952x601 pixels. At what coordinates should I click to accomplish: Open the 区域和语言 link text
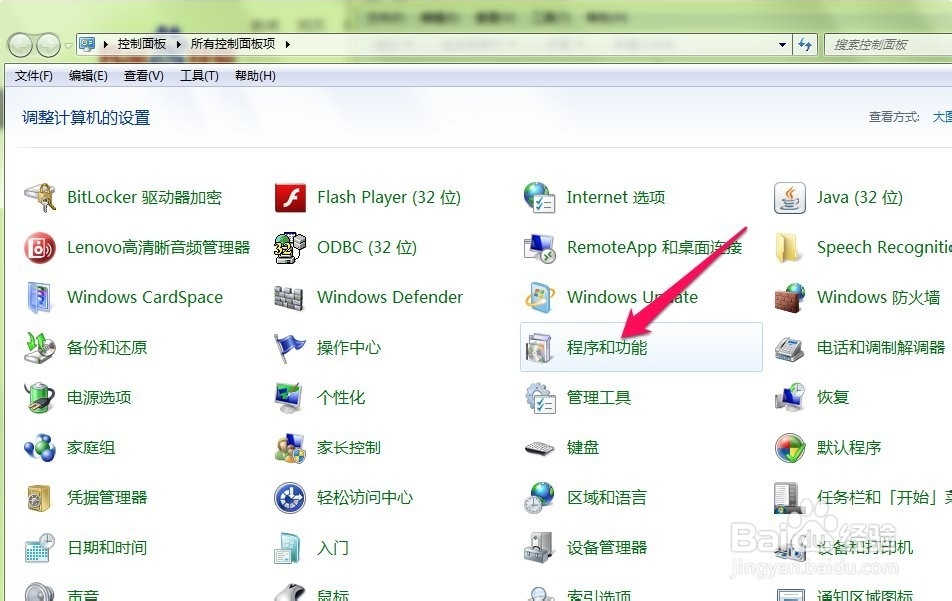click(607, 498)
